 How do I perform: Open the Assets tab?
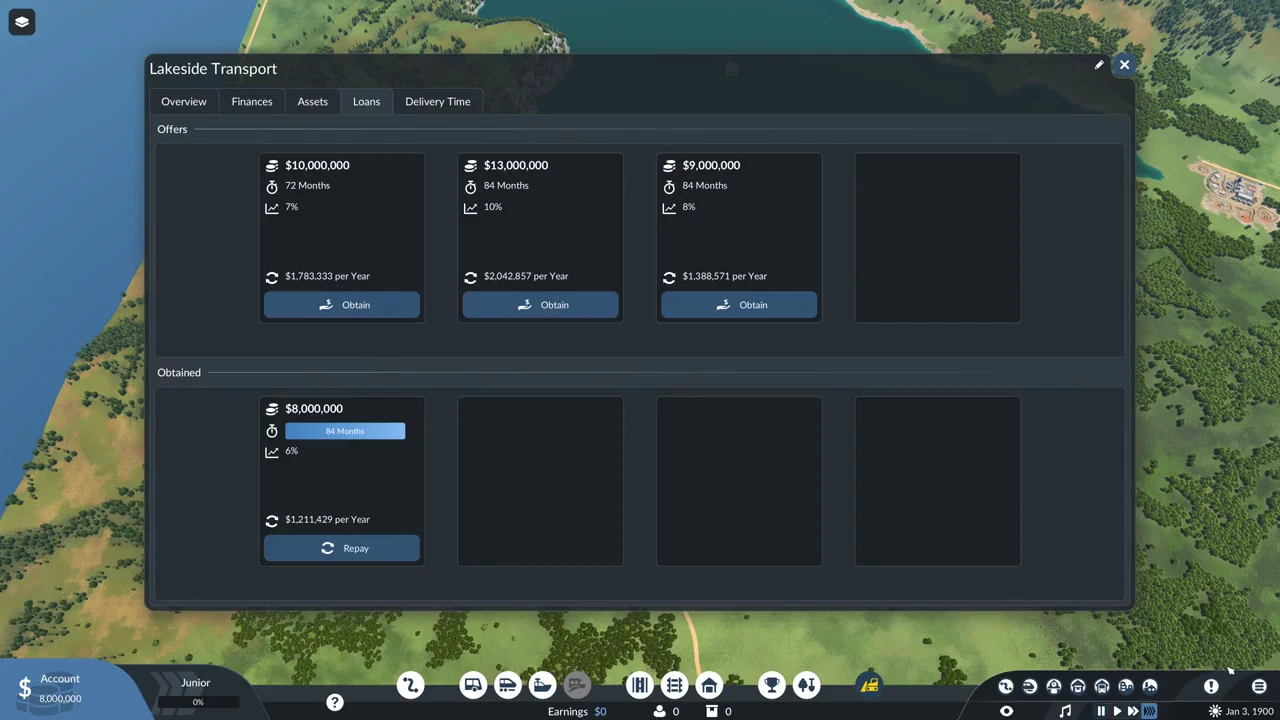click(x=313, y=101)
